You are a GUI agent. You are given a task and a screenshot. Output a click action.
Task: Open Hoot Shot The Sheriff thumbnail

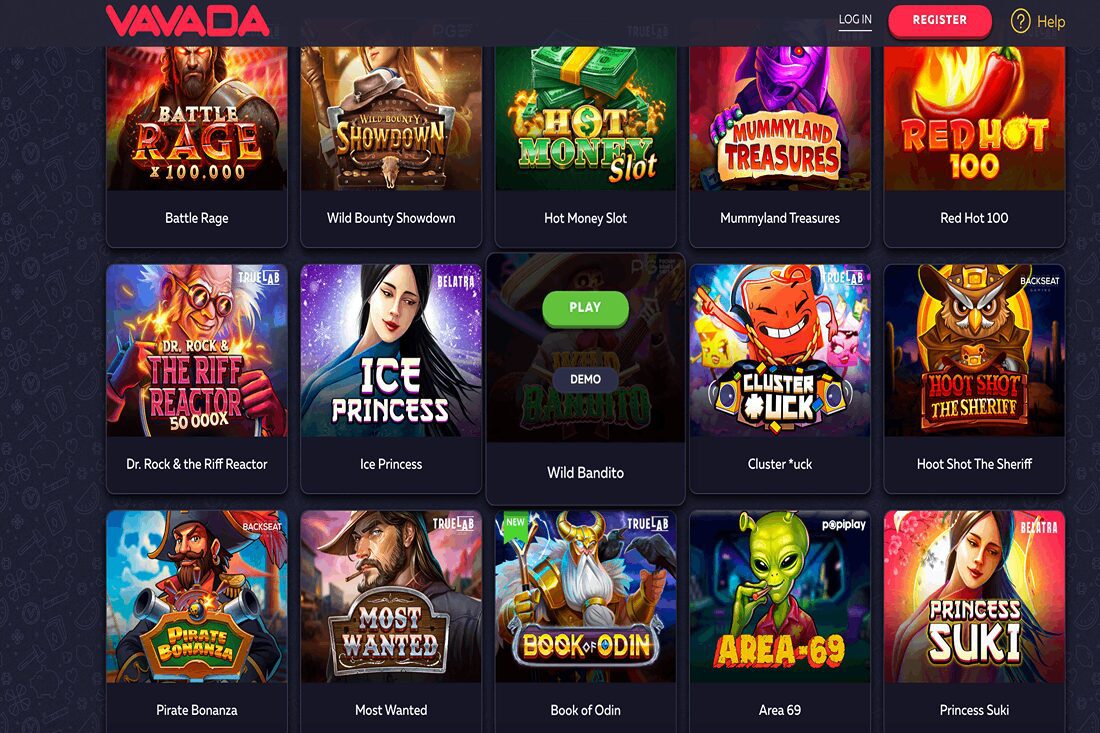pyautogui.click(x=974, y=350)
